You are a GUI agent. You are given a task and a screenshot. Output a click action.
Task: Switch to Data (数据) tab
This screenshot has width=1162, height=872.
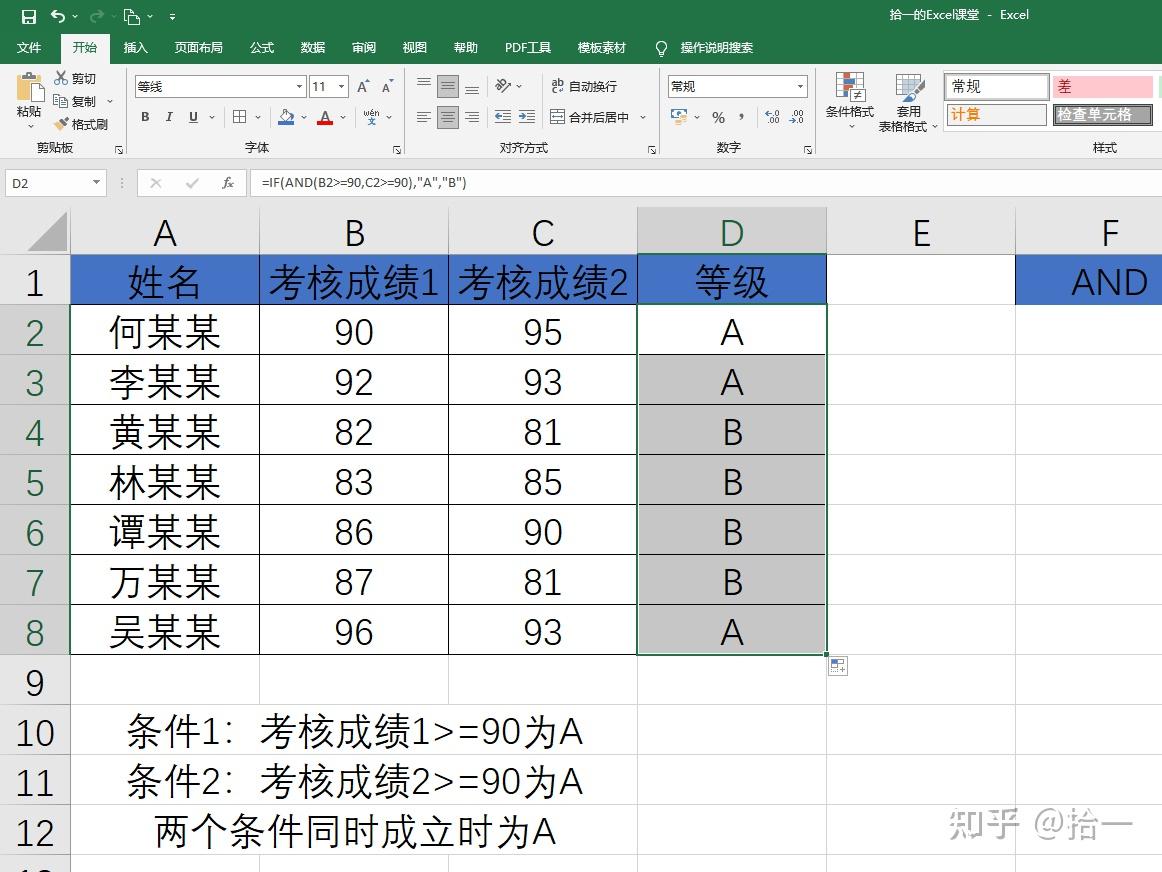[x=313, y=47]
